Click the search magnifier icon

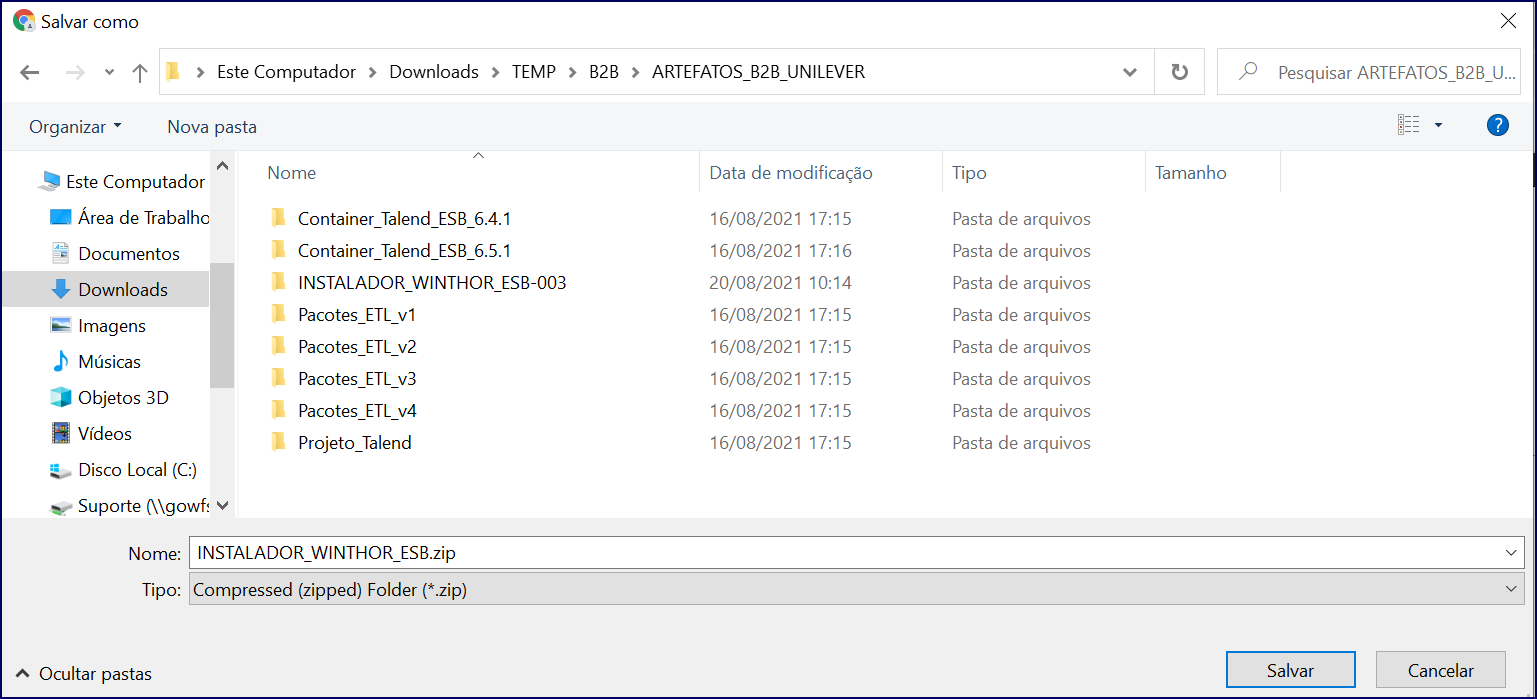tap(1247, 72)
